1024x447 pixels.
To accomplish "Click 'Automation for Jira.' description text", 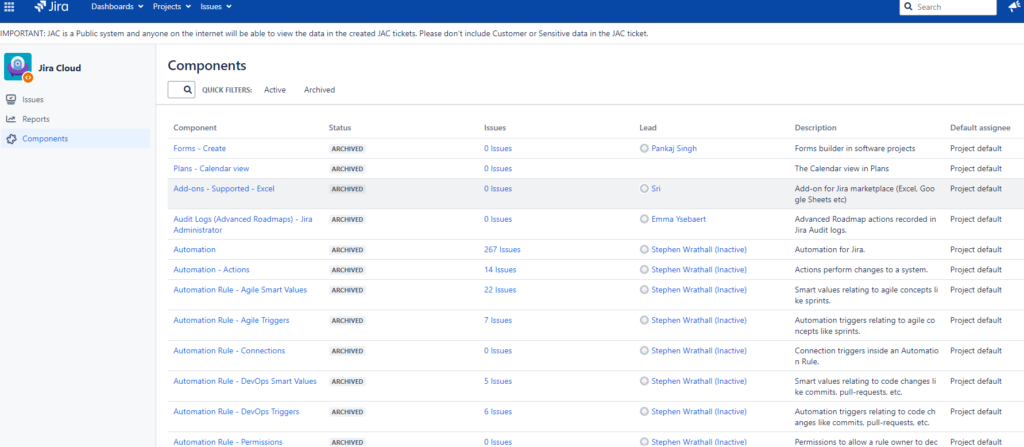I will 829,250.
